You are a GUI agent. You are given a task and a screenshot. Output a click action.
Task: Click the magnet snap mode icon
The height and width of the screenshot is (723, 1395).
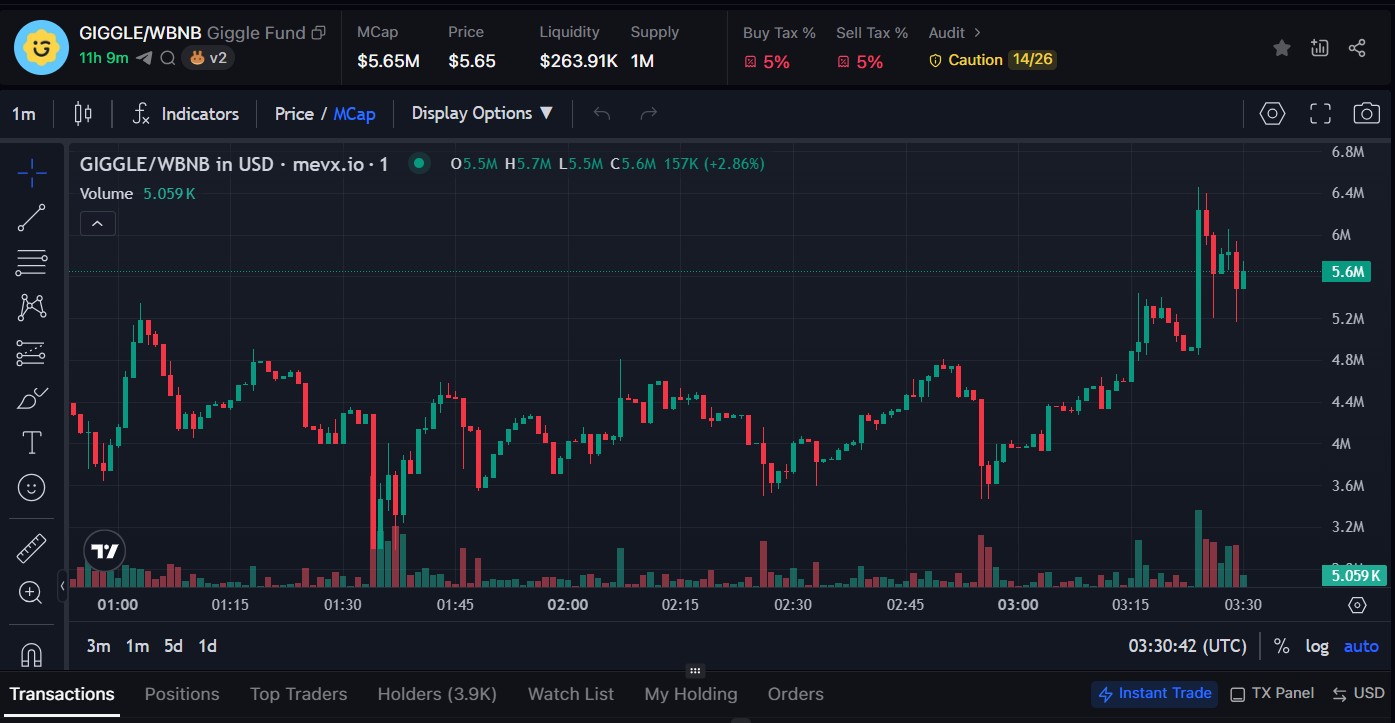pyautogui.click(x=31, y=655)
